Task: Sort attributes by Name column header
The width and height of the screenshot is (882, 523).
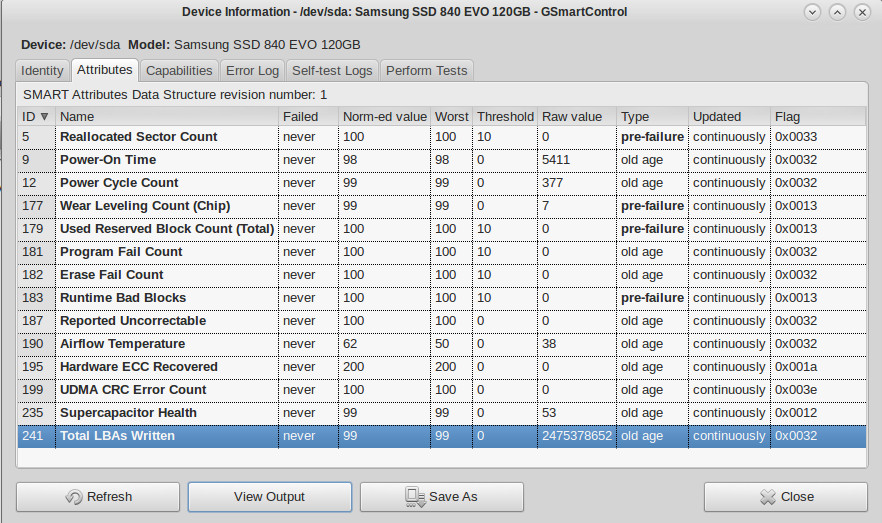Action: coord(166,116)
